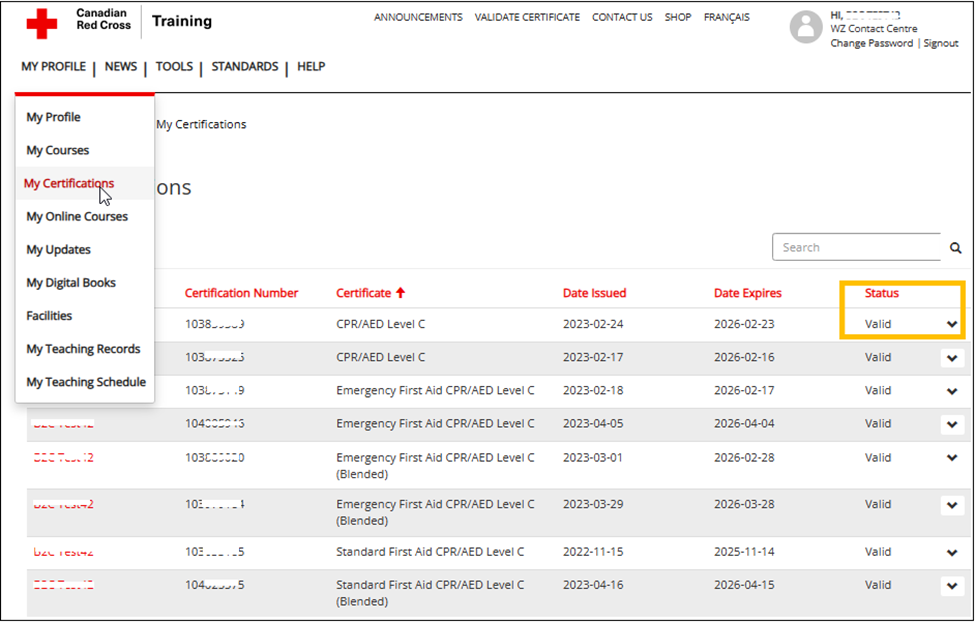975x622 pixels.
Task: Open the STANDARDS menu
Action: click(244, 66)
